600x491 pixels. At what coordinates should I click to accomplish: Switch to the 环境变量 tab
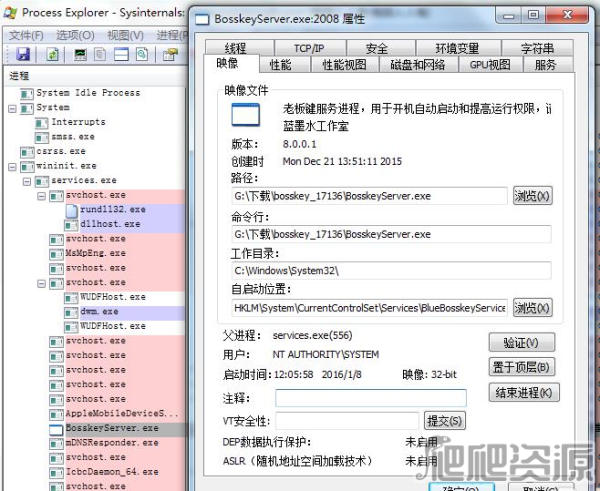(x=458, y=48)
